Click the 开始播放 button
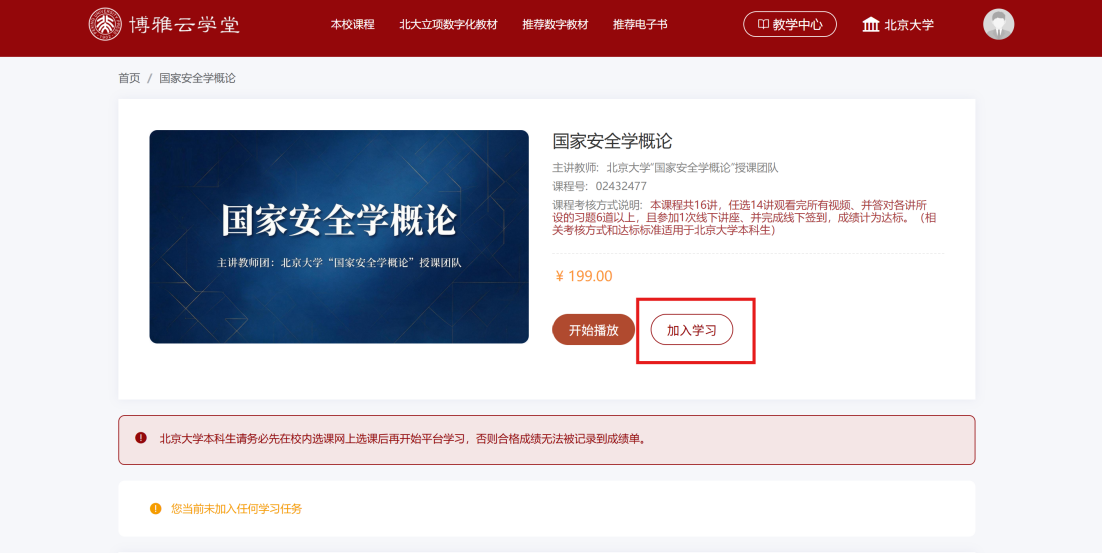Image resolution: width=1102 pixels, height=553 pixels. [593, 330]
